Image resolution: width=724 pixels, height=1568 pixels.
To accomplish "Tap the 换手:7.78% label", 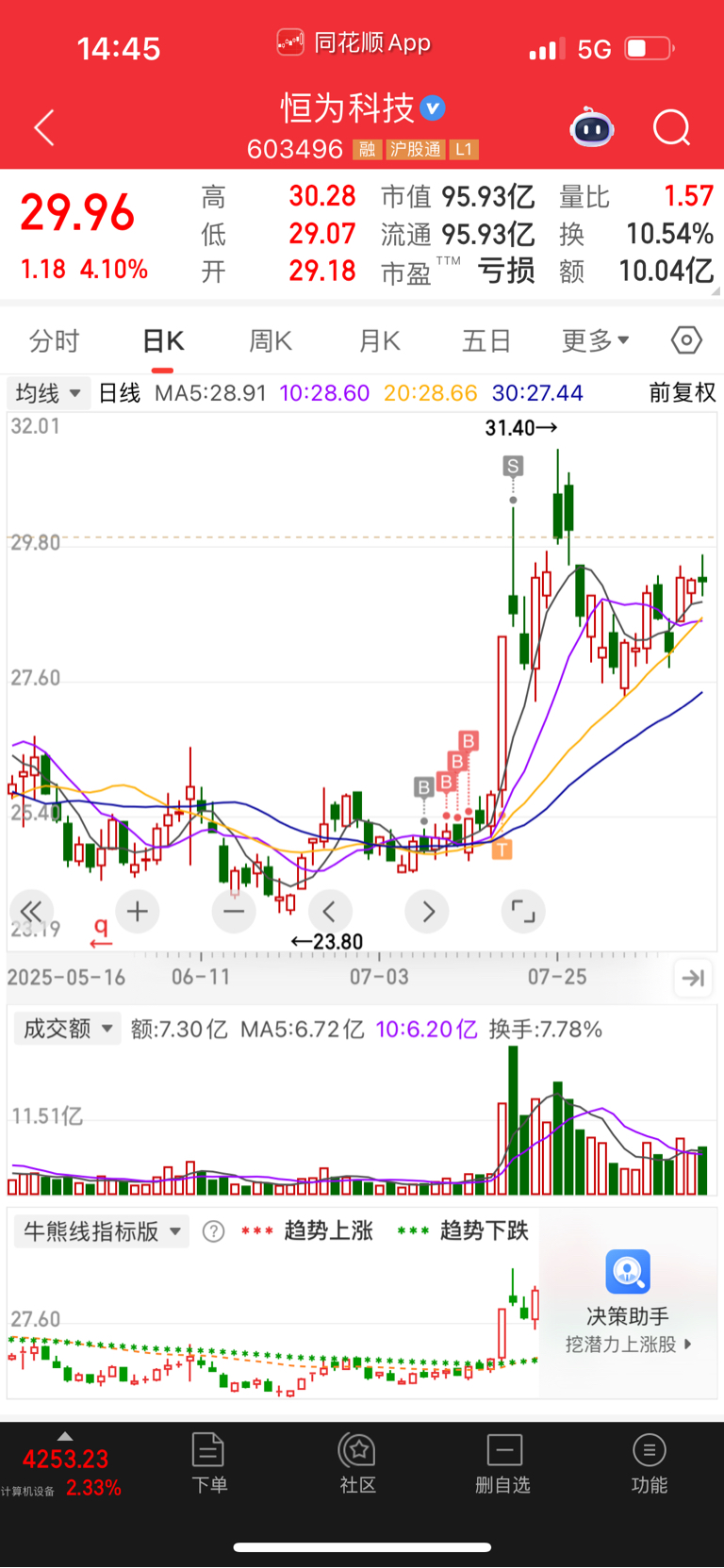I will tap(545, 1029).
